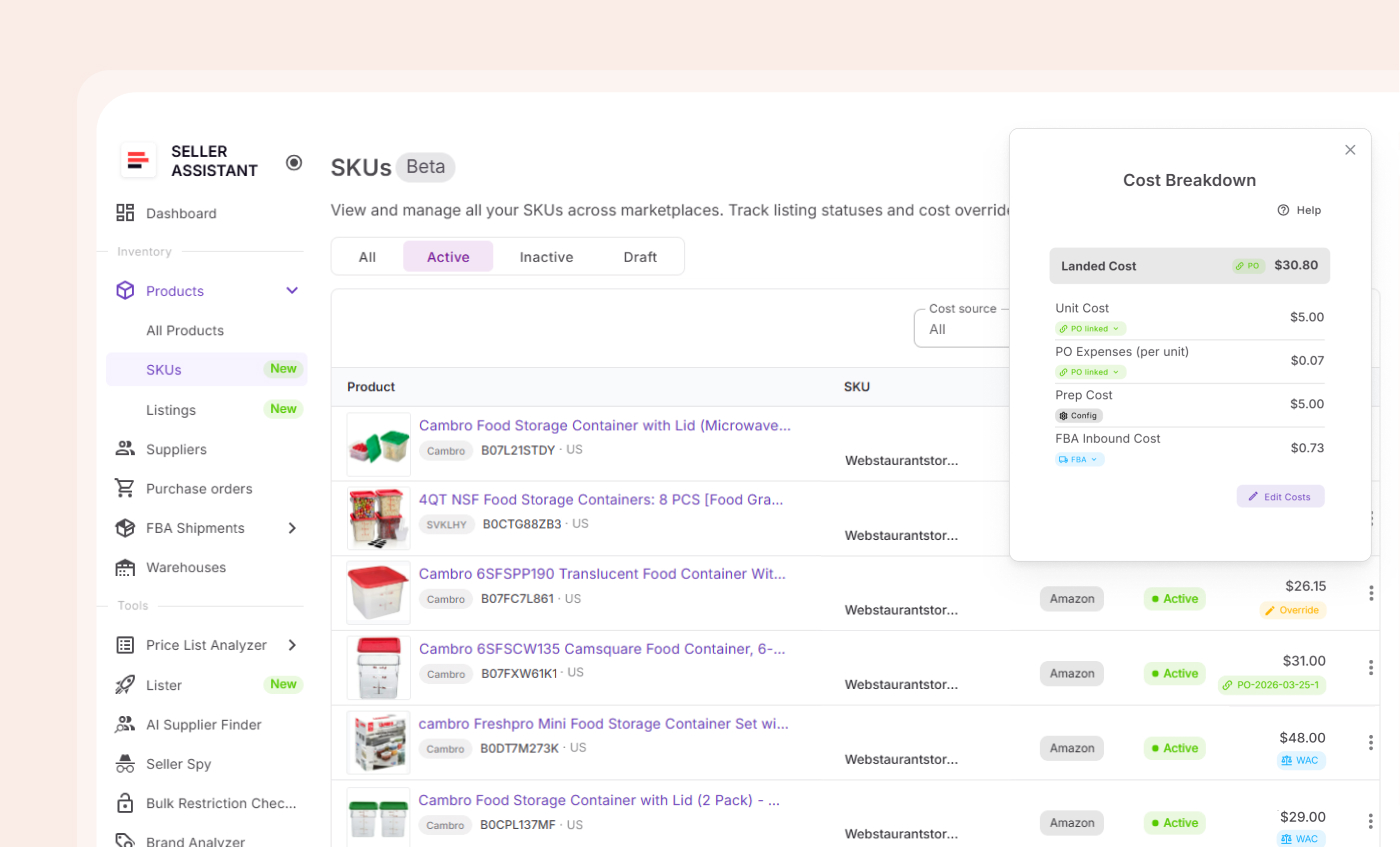Open the AI Supplier Finder icon
1400x847 pixels.
[124, 724]
